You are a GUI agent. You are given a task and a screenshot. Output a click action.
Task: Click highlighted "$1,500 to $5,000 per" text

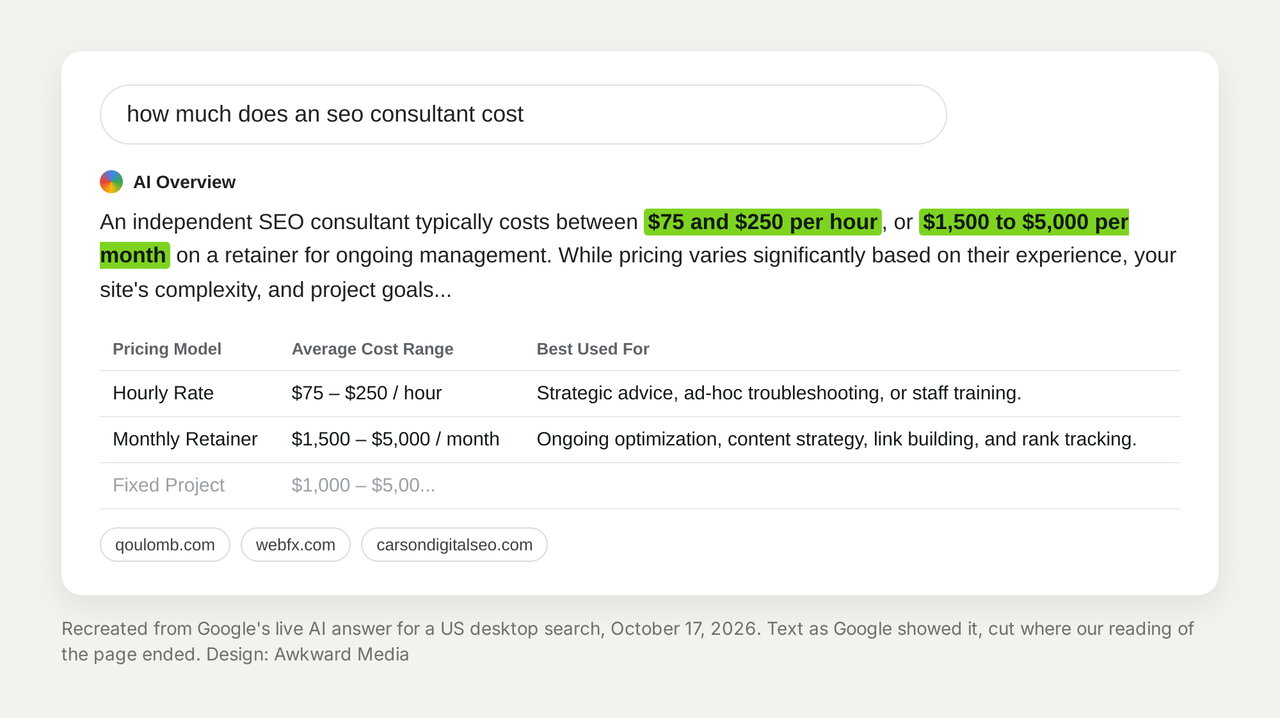1024,222
